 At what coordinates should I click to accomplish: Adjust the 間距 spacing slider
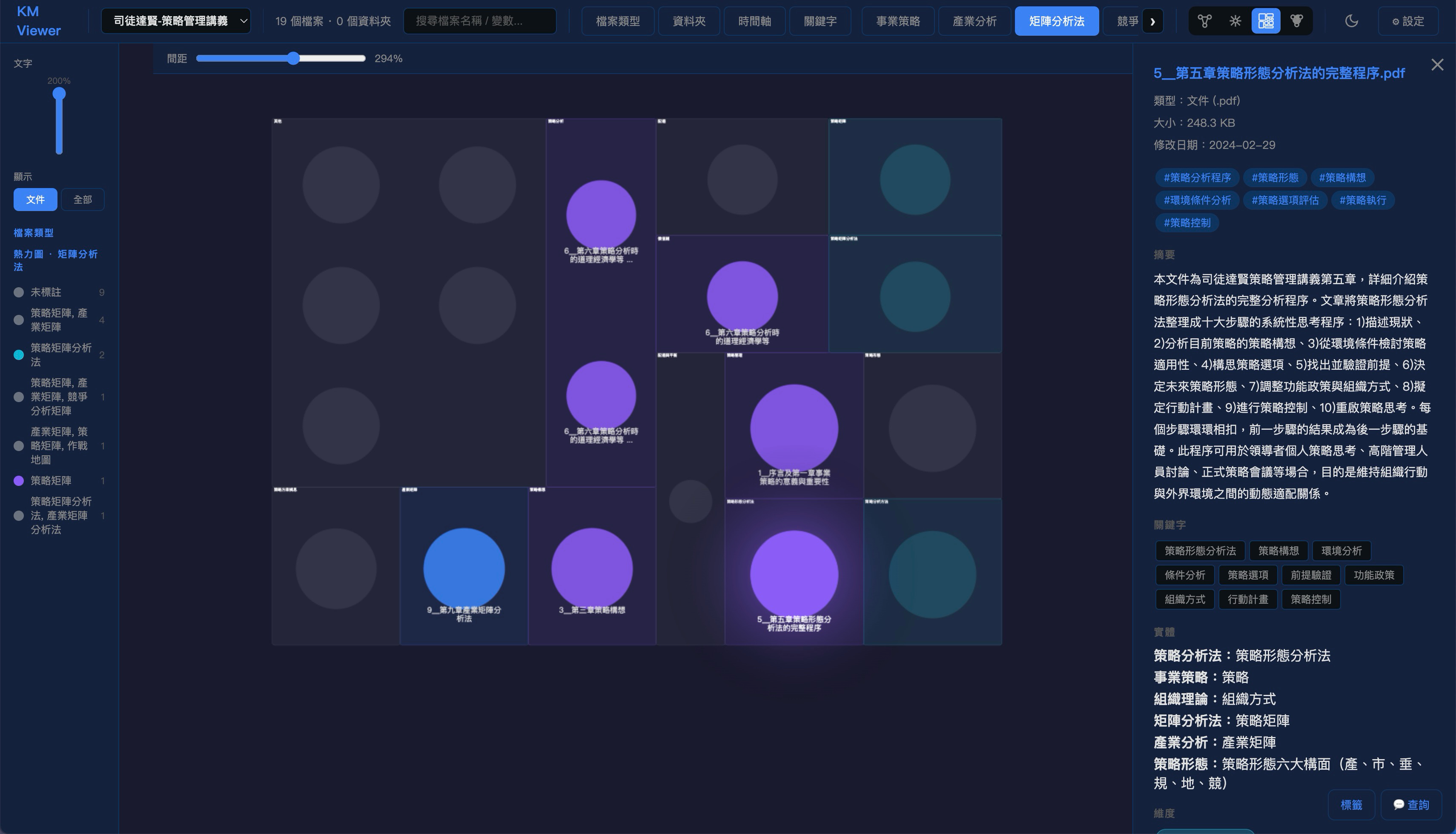point(293,58)
